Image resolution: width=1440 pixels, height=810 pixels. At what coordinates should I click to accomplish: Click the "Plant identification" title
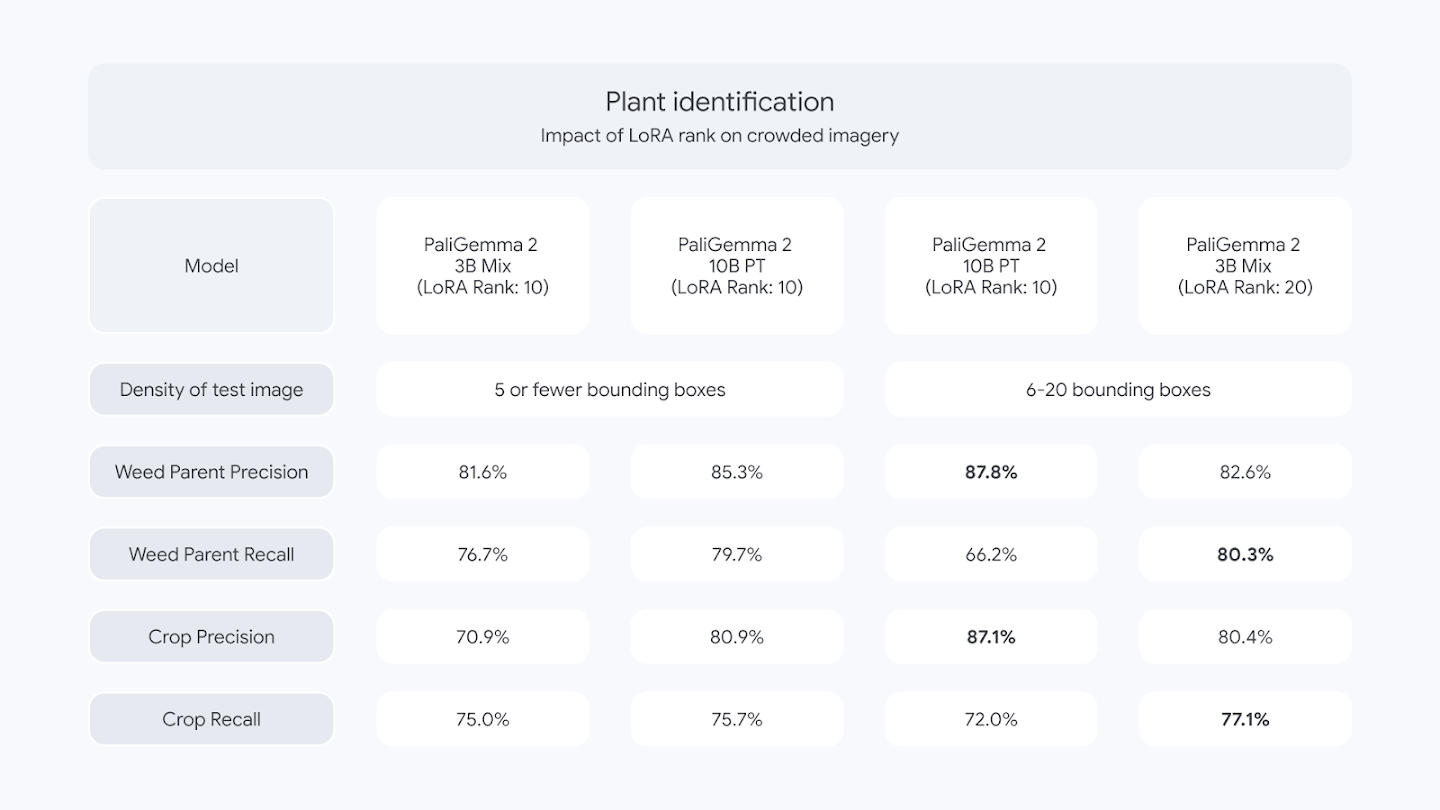[x=720, y=101]
